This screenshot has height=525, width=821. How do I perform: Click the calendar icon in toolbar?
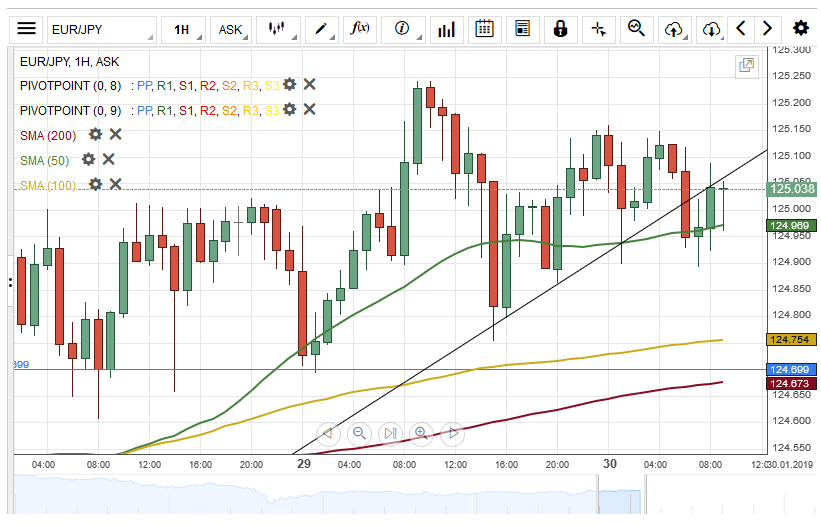(x=484, y=29)
